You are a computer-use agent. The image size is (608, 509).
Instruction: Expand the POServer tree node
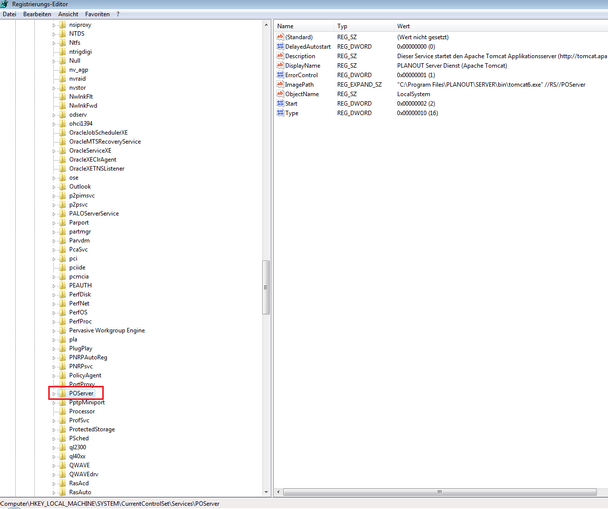54,394
